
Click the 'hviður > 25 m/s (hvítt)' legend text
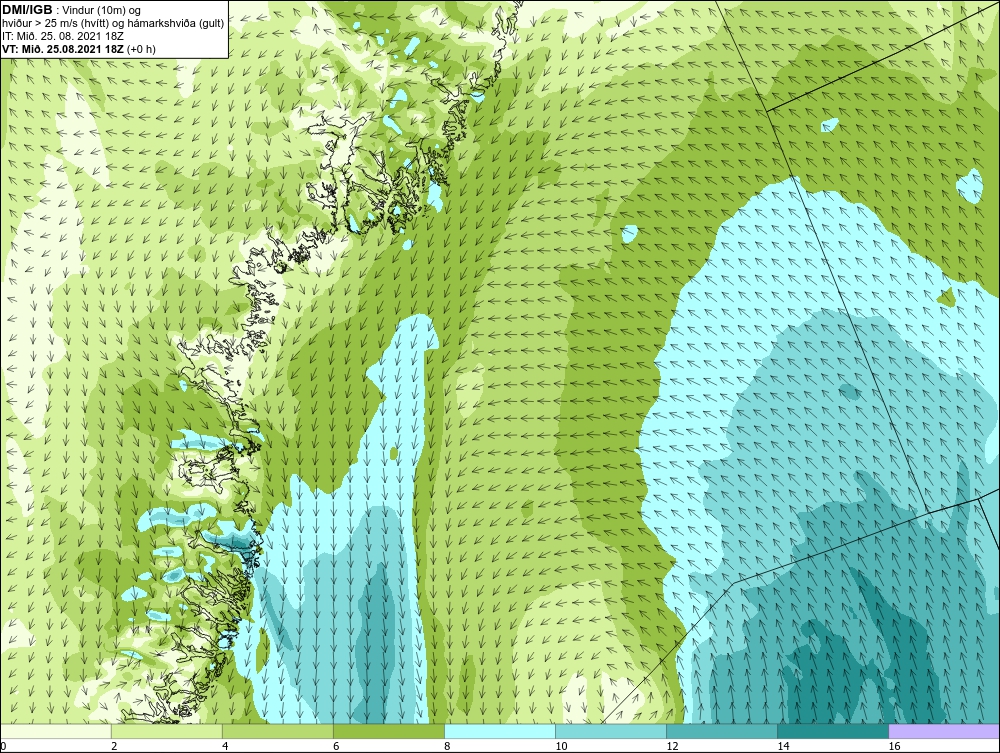point(55,23)
